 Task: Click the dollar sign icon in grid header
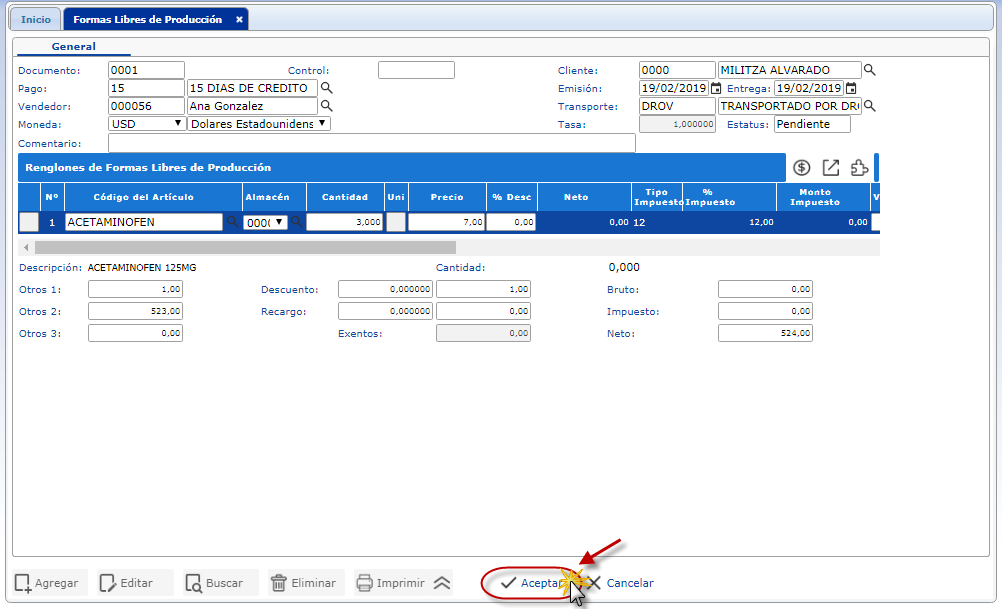click(802, 168)
